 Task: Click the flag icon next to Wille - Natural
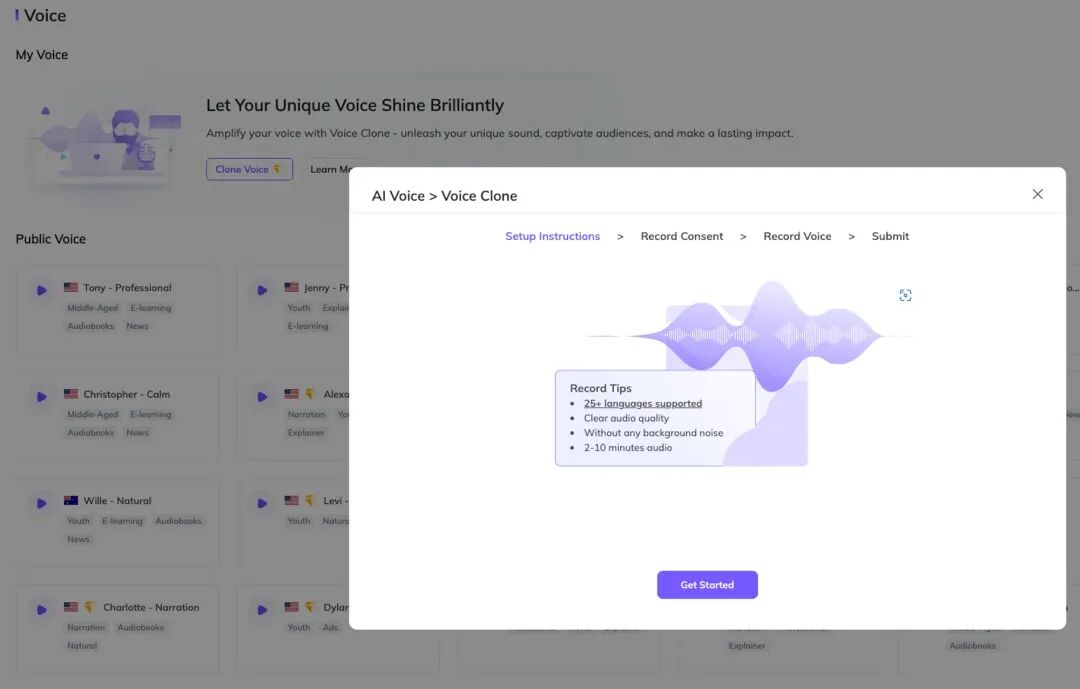point(71,500)
